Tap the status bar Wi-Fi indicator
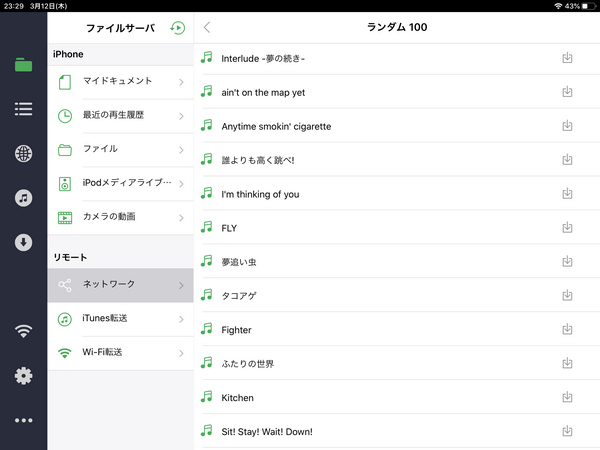The height and width of the screenshot is (450, 600). [x=558, y=6]
